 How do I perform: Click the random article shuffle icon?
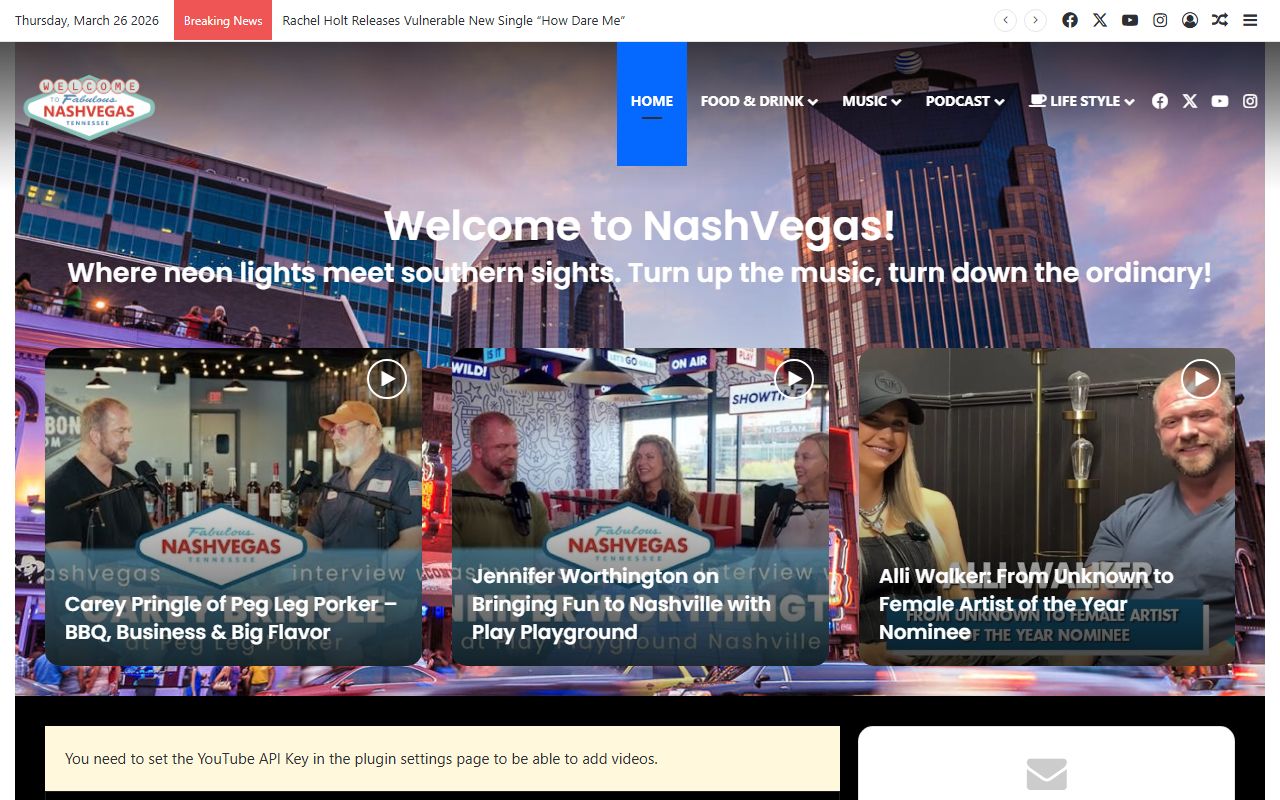click(1220, 20)
